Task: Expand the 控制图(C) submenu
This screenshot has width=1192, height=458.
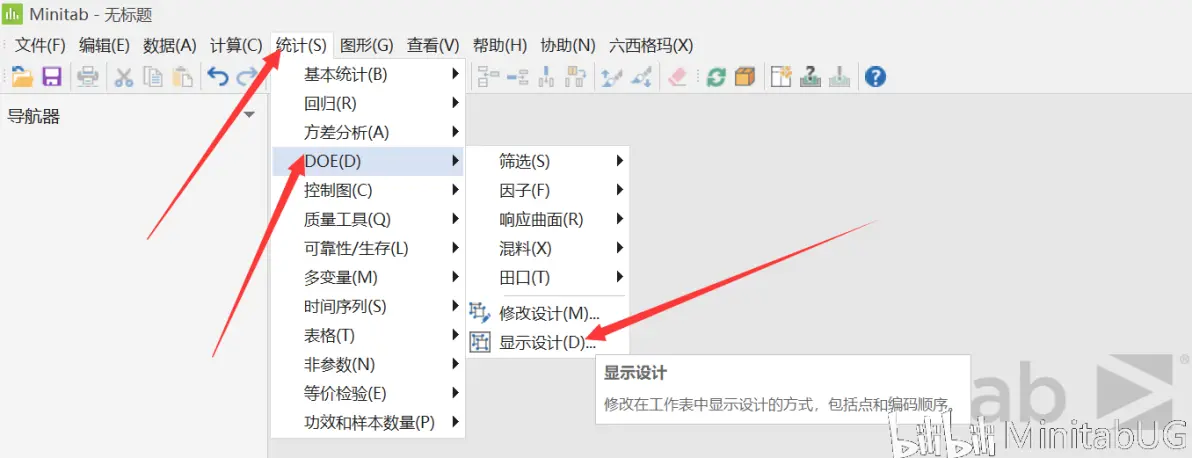Action: [x=367, y=190]
